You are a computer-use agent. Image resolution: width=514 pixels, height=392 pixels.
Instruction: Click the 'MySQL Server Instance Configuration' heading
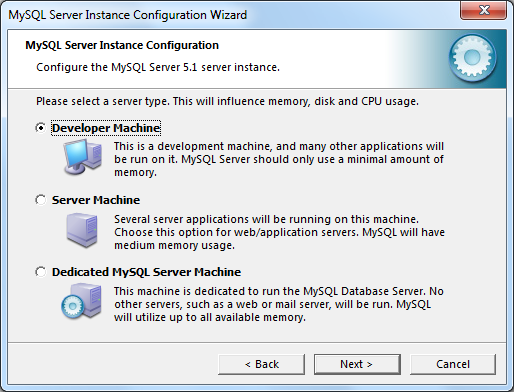[x=122, y=45]
